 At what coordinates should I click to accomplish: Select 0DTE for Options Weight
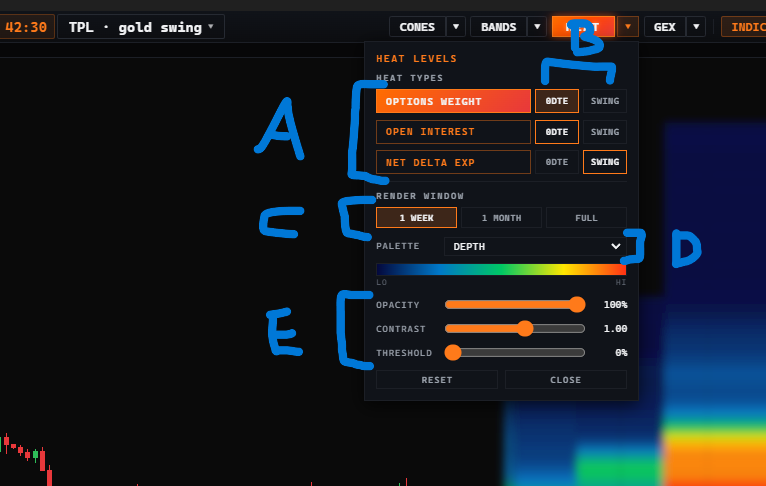click(557, 101)
